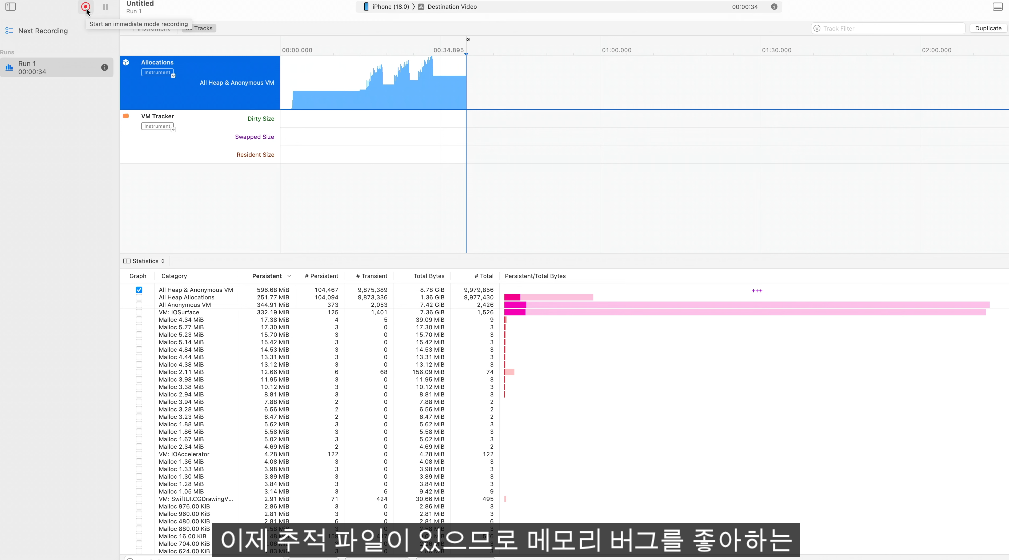Click the Persistent/Total Bytes column header
Screen dimensions: 1009x560
click(x=535, y=276)
